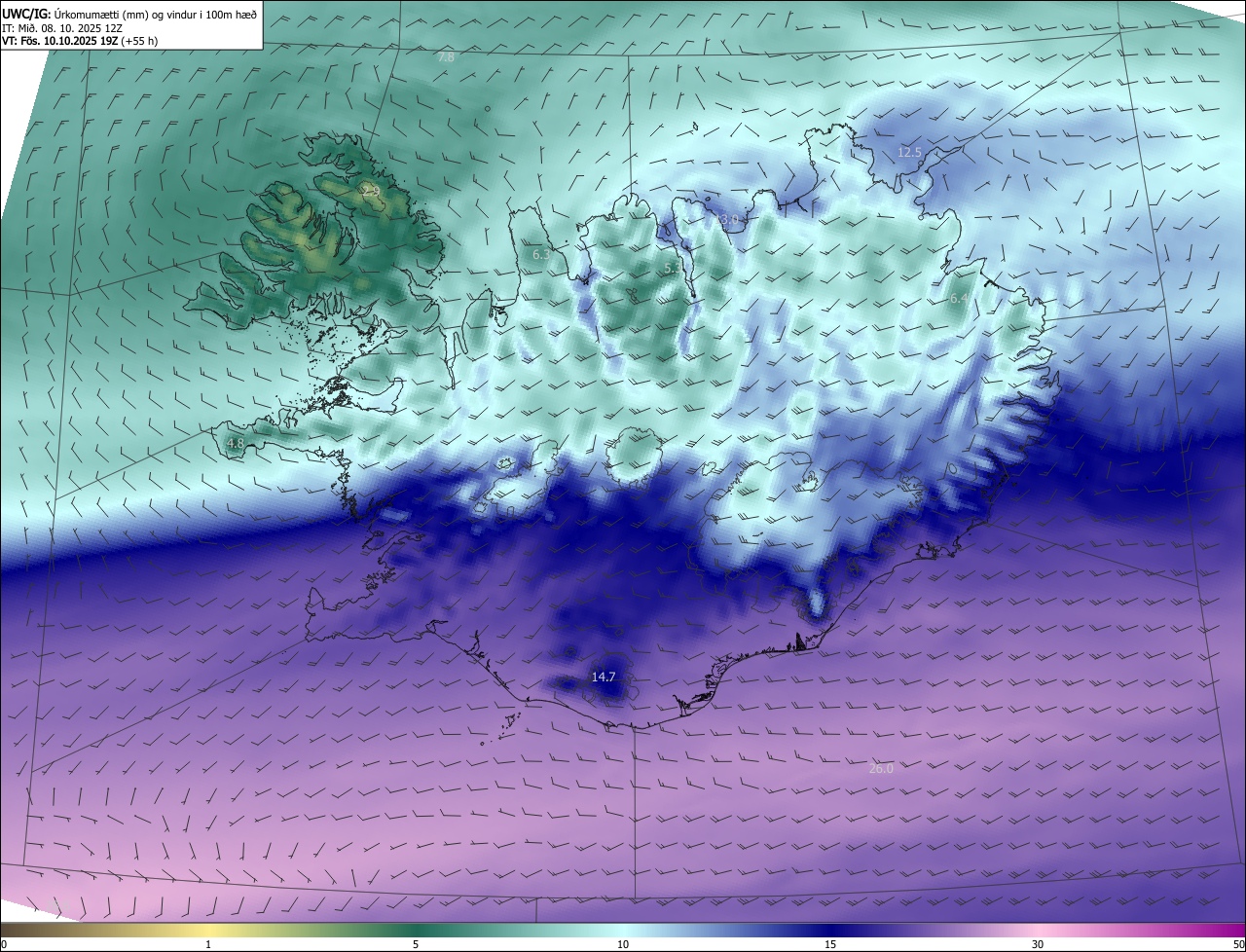Click the IT initialization time 08. 10. 2025 12Z
This screenshot has height=952, width=1246.
[62, 28]
